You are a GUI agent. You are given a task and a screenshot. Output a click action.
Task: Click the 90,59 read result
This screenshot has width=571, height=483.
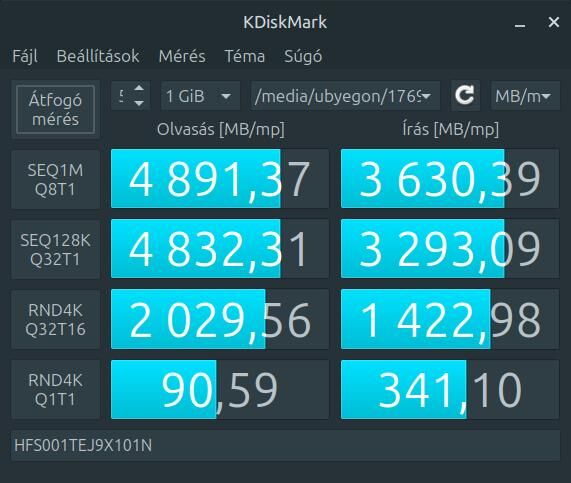click(220, 389)
